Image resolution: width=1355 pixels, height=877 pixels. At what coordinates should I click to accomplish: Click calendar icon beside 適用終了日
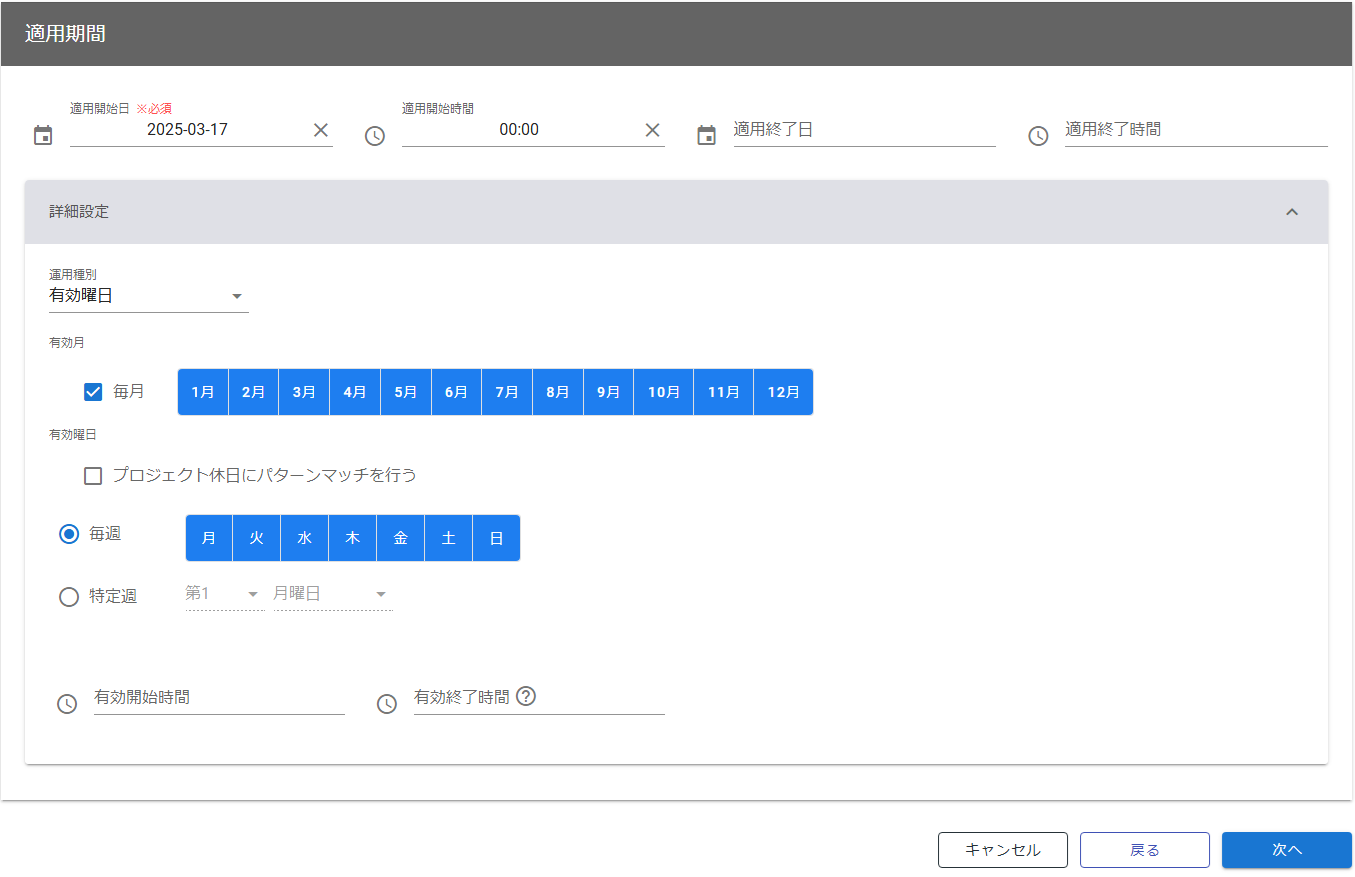[707, 135]
